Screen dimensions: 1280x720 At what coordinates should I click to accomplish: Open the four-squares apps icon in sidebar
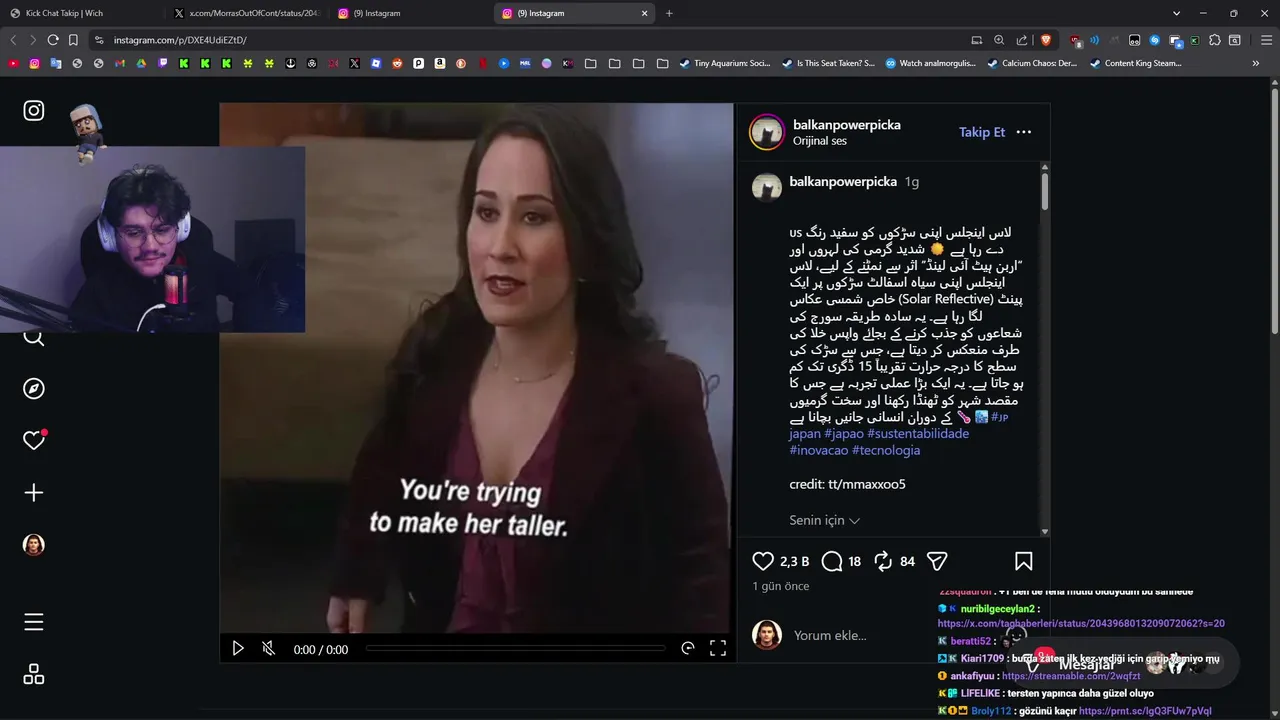[x=34, y=674]
